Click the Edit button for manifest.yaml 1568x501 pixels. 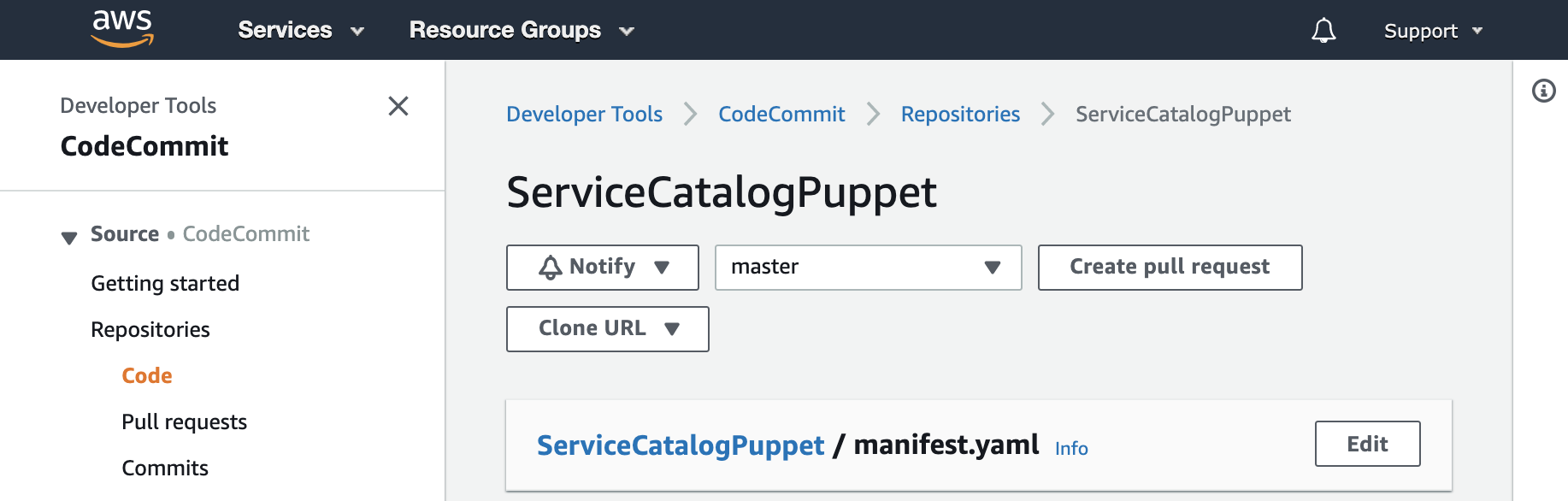(1368, 444)
